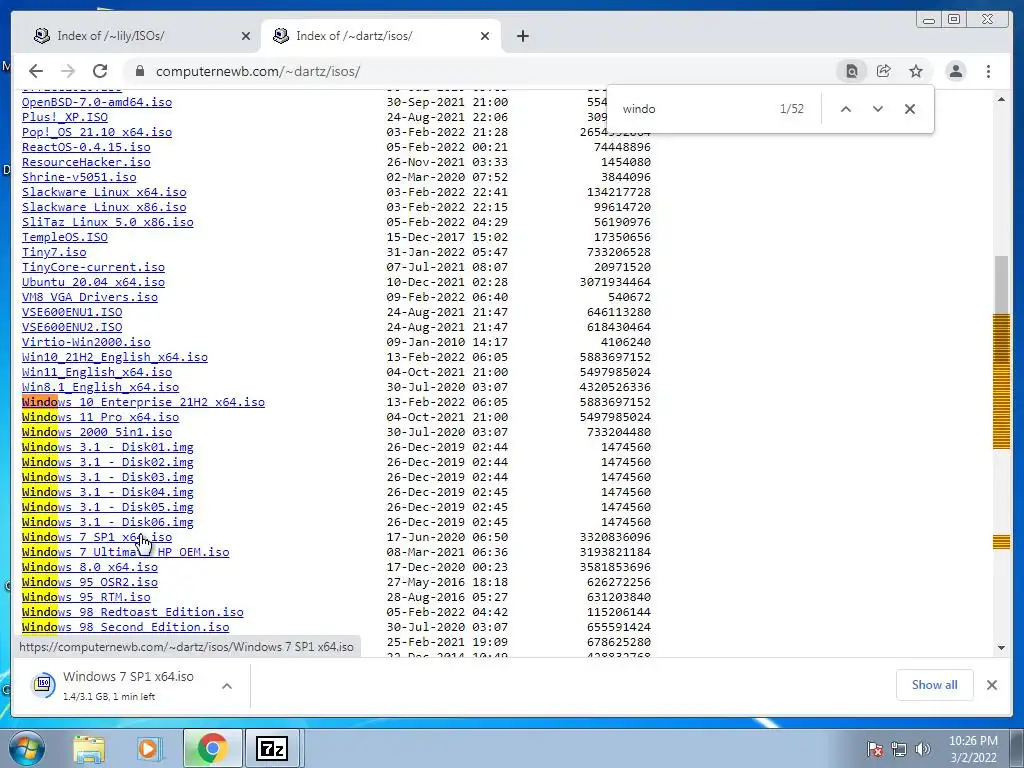1024x768 pixels.
Task: Click the address bar URL
Action: [258, 71]
